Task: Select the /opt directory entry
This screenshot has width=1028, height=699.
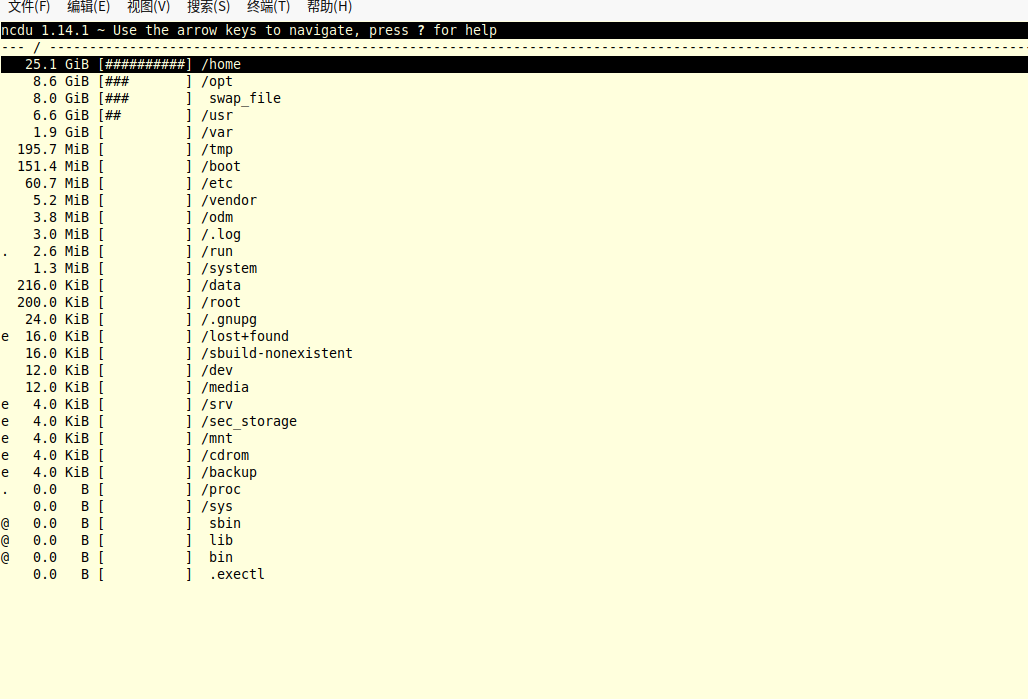Action: tap(216, 81)
